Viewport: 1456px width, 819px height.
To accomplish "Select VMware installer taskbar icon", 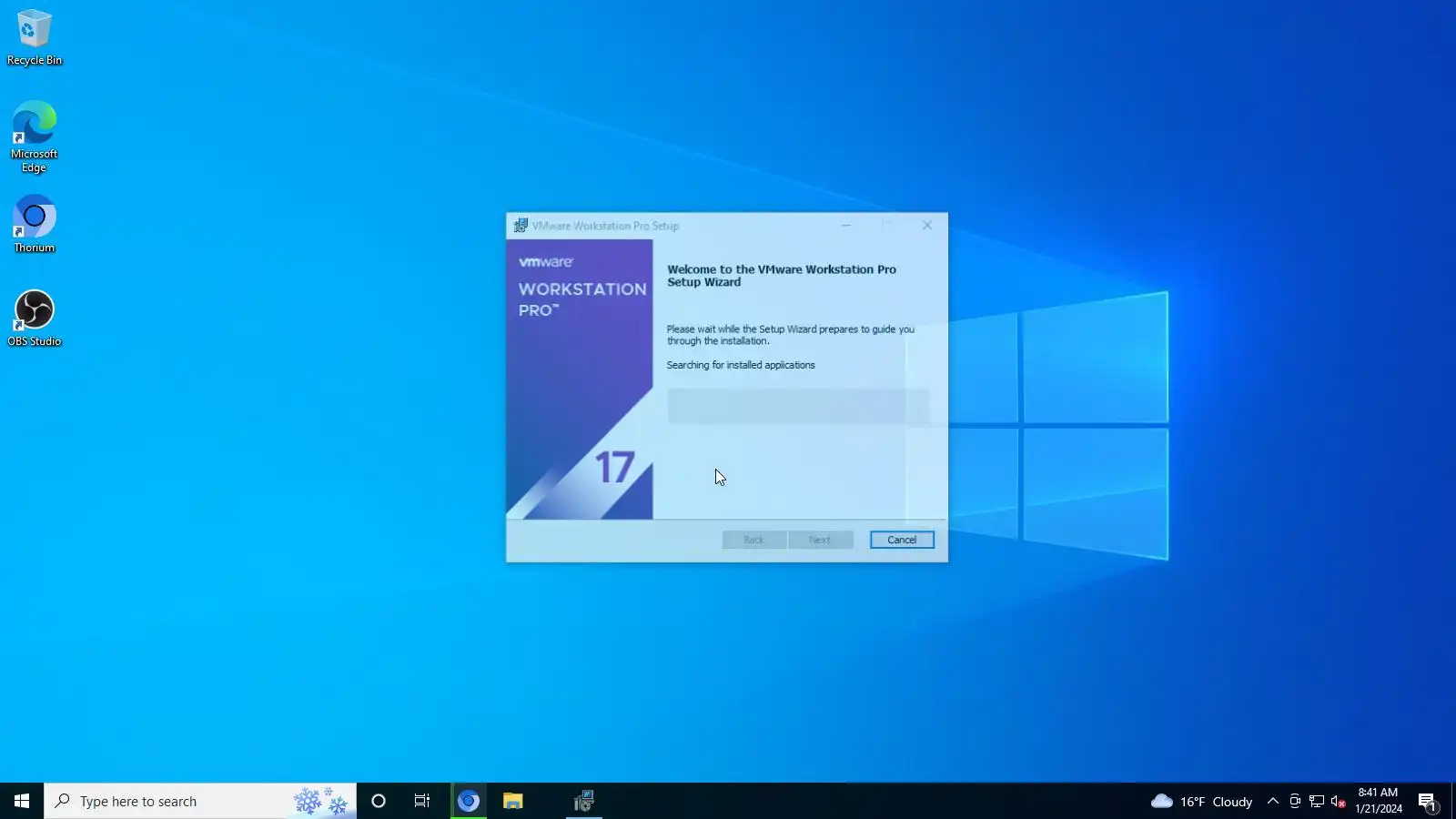I will click(584, 801).
